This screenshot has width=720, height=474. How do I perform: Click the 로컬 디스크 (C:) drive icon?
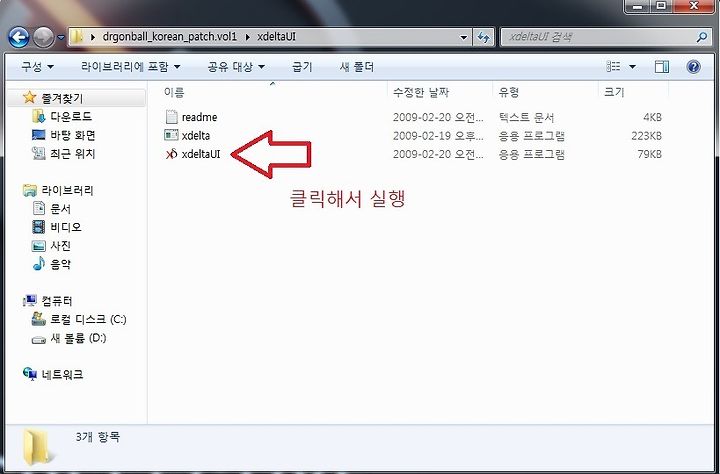pos(39,319)
